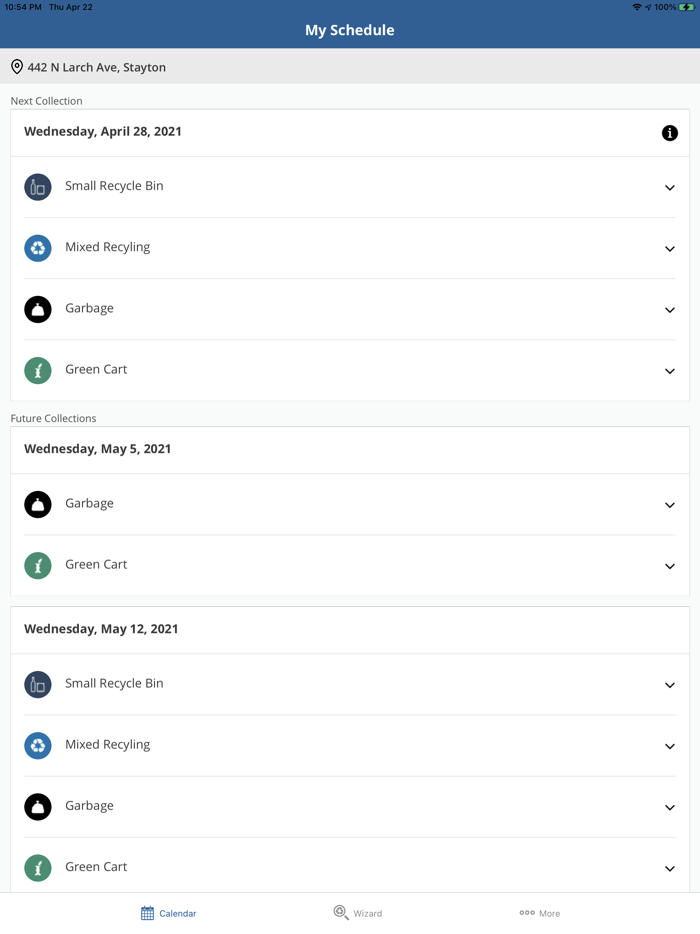Tap the black Garbage icon under April 28
Image resolution: width=700 pixels, height=934 pixels.
[x=38, y=309]
